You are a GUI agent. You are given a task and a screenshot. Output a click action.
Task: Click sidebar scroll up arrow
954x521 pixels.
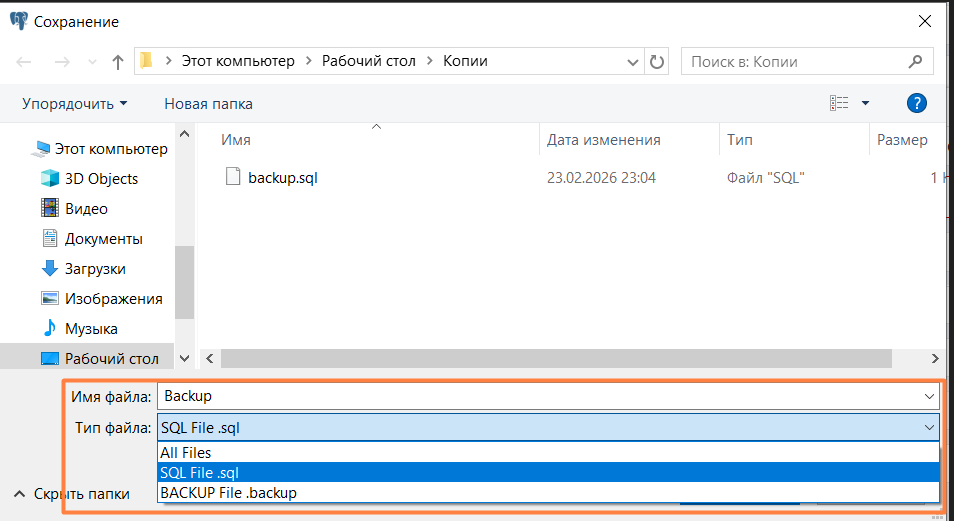pos(185,134)
